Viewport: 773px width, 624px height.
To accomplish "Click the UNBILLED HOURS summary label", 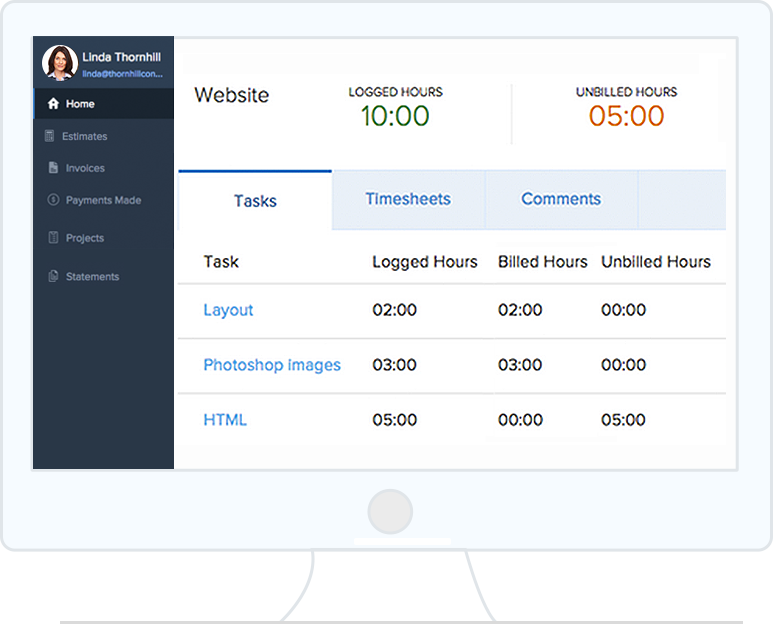I will (x=627, y=92).
